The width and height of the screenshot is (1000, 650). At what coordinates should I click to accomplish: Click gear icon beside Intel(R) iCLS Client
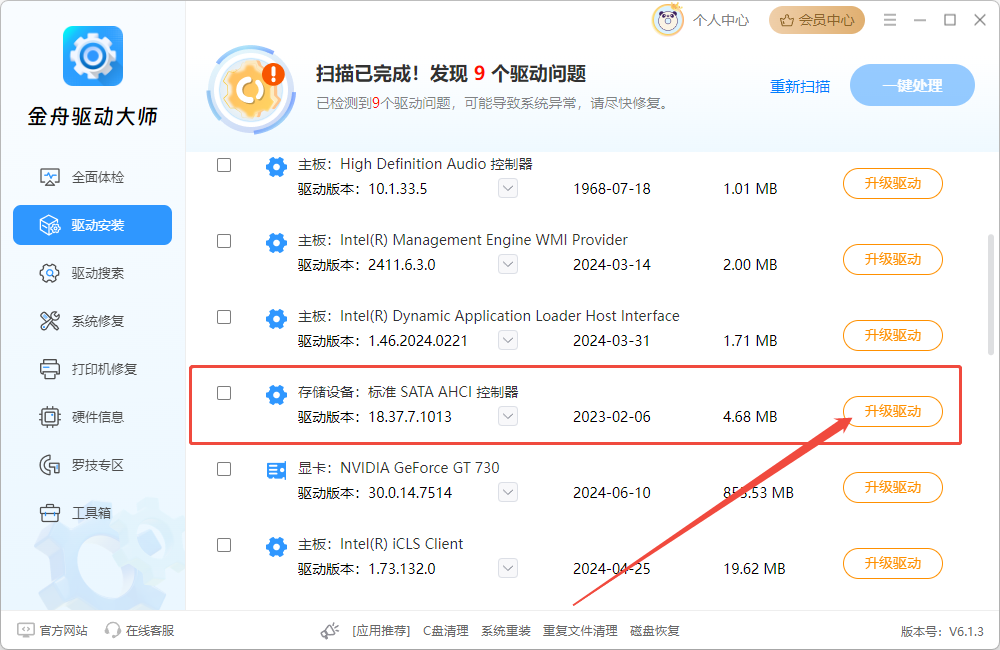point(276,546)
